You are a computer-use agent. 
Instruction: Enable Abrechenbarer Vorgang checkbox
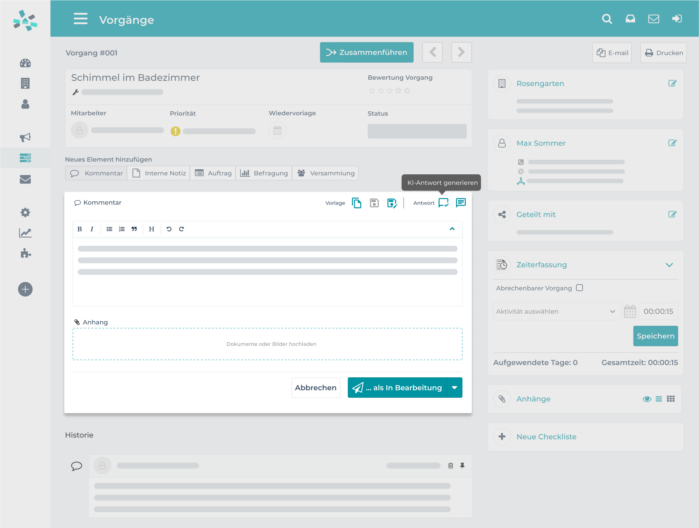pyautogui.click(x=580, y=288)
